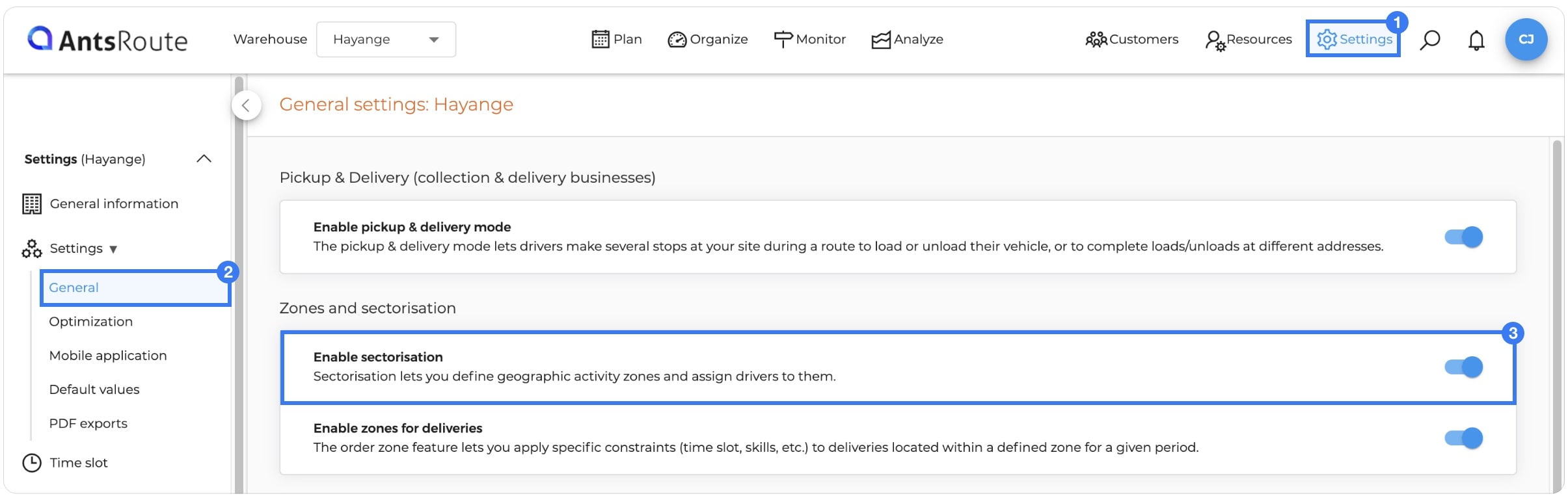The image size is (1568, 498).
Task: Click the Settings gear icon in the top bar
Action: pyautogui.click(x=1326, y=40)
